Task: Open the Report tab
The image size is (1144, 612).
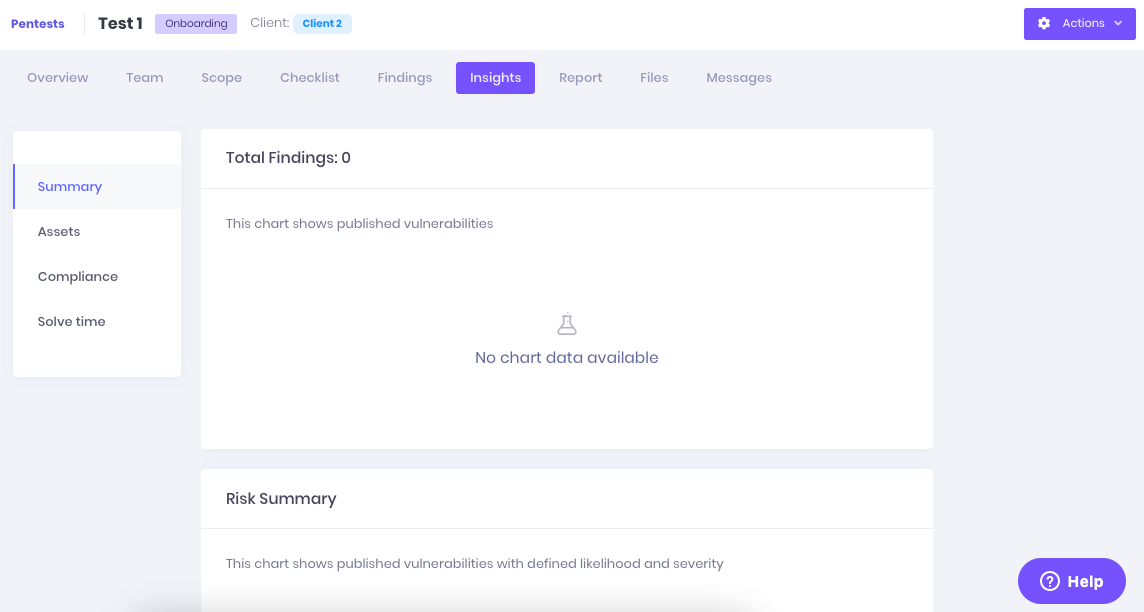Action: pyautogui.click(x=581, y=78)
